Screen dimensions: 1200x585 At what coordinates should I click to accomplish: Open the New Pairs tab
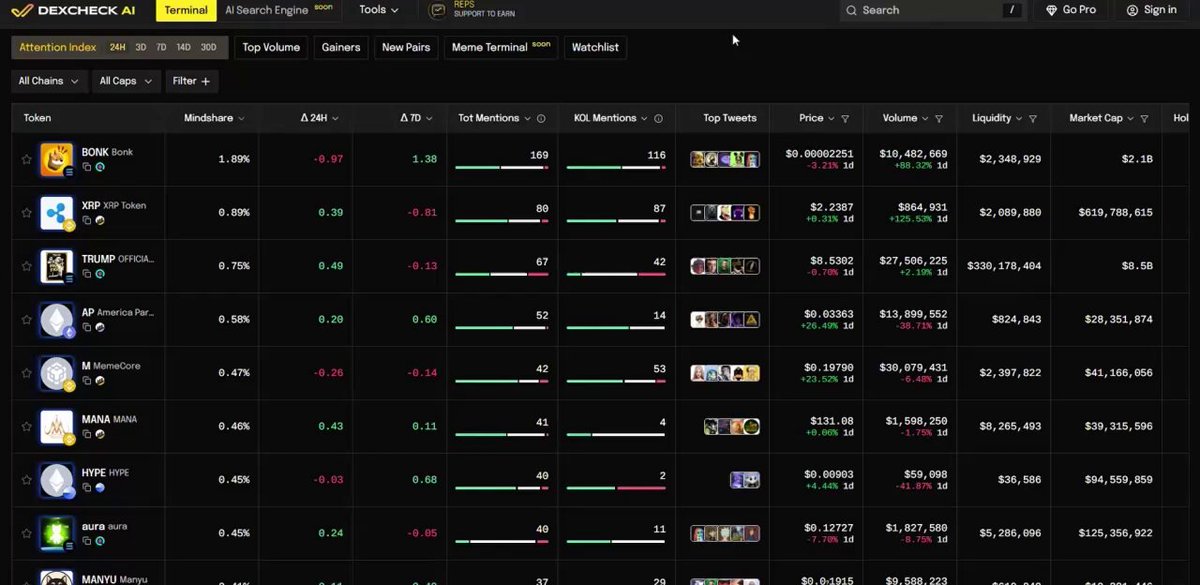coord(406,47)
